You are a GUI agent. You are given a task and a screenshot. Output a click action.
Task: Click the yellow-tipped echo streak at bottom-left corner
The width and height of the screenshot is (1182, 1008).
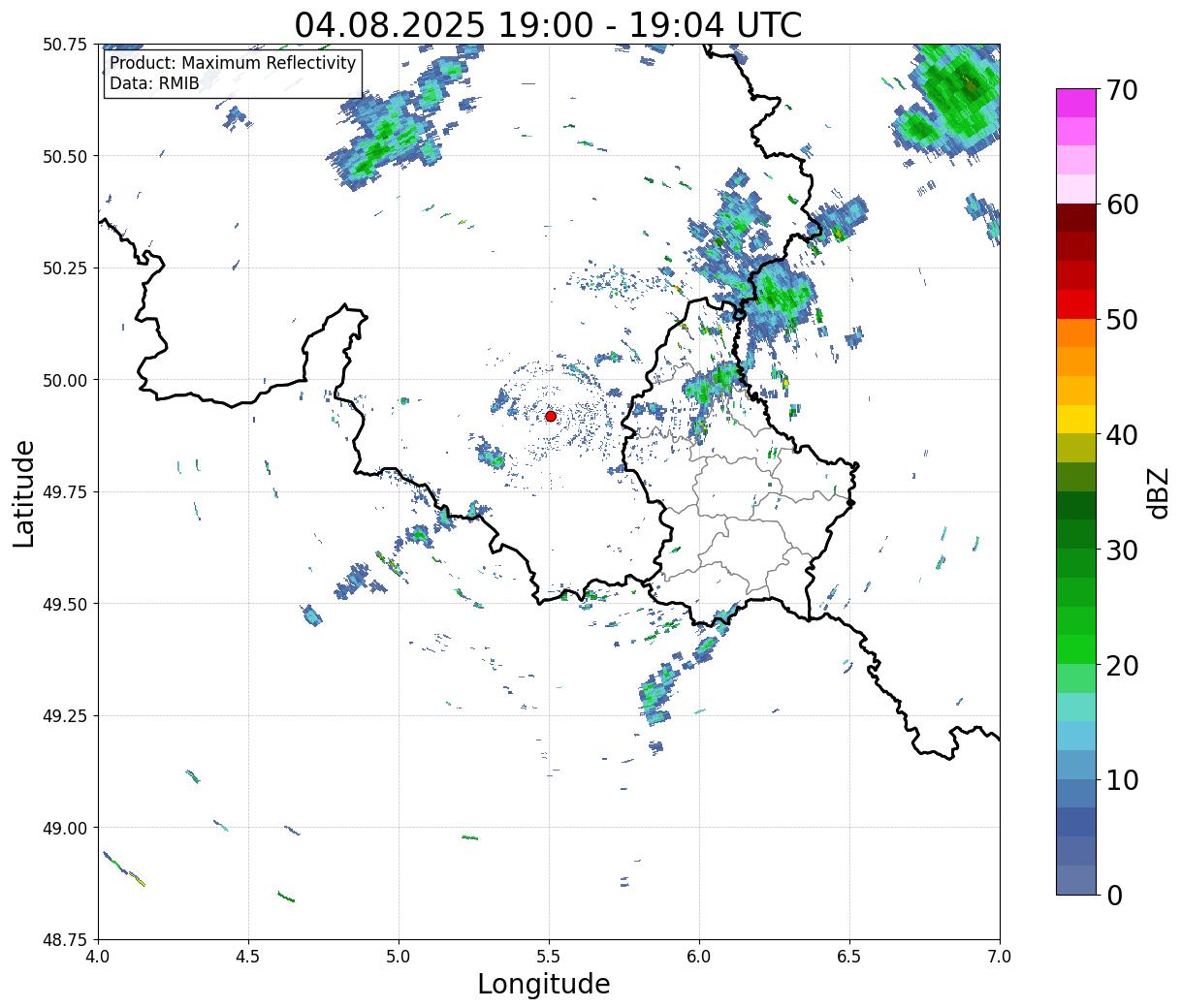click(x=124, y=868)
